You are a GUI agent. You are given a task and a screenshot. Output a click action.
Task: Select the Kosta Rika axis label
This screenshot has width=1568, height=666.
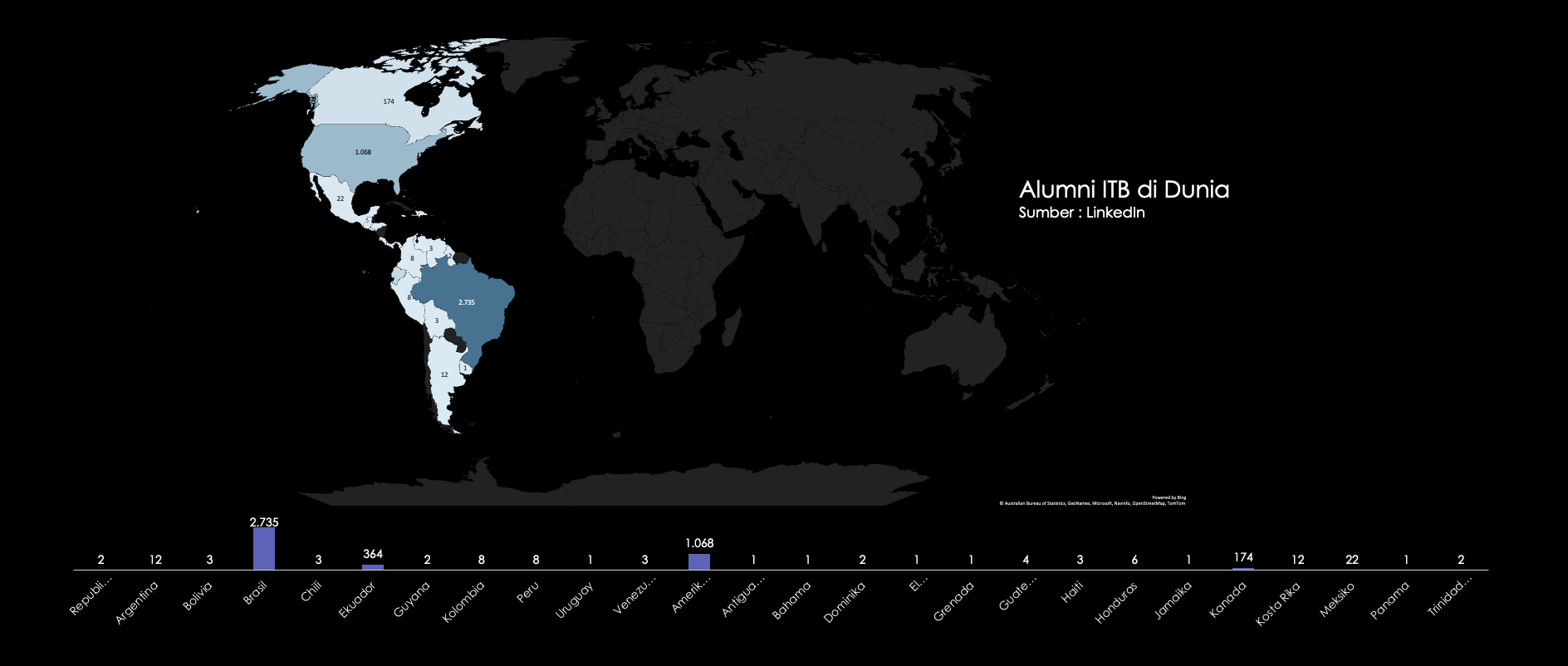click(x=1277, y=604)
